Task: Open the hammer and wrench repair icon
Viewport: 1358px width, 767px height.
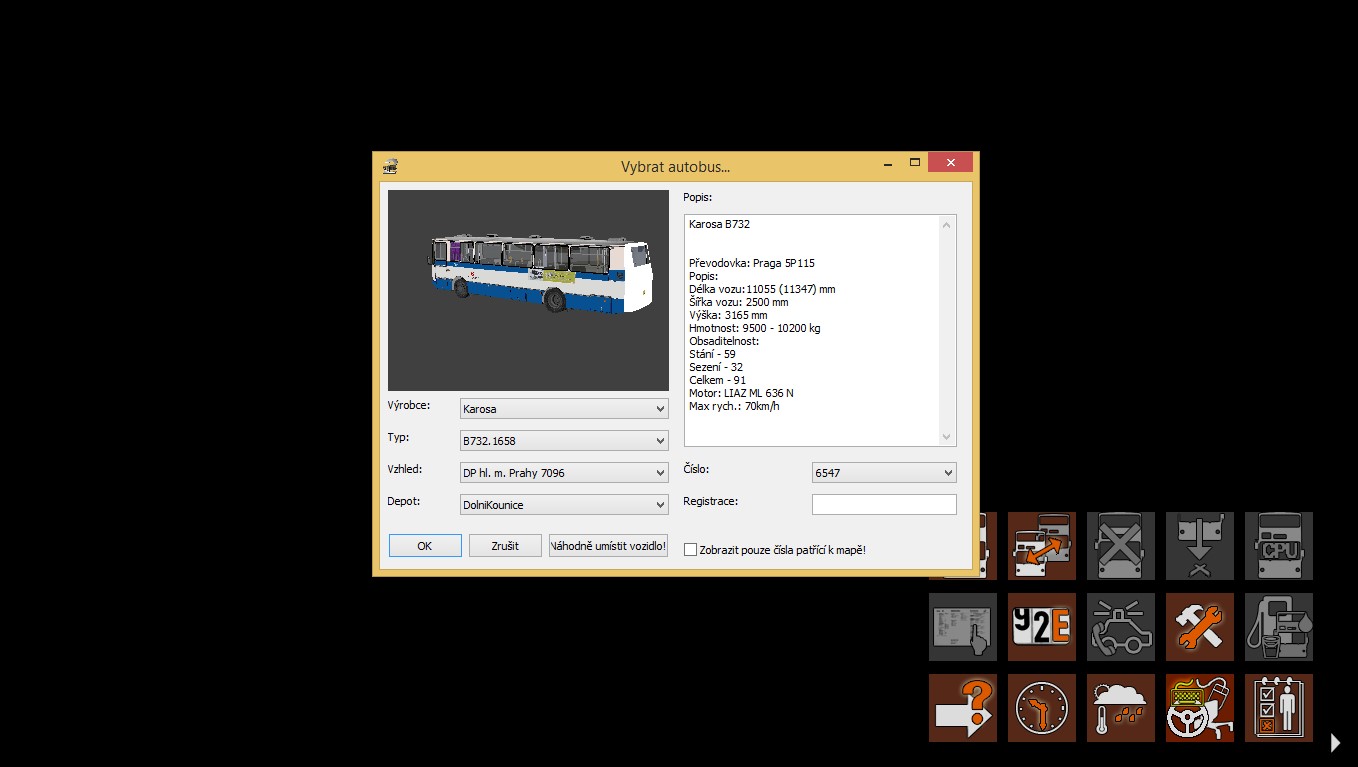Action: click(x=1200, y=627)
